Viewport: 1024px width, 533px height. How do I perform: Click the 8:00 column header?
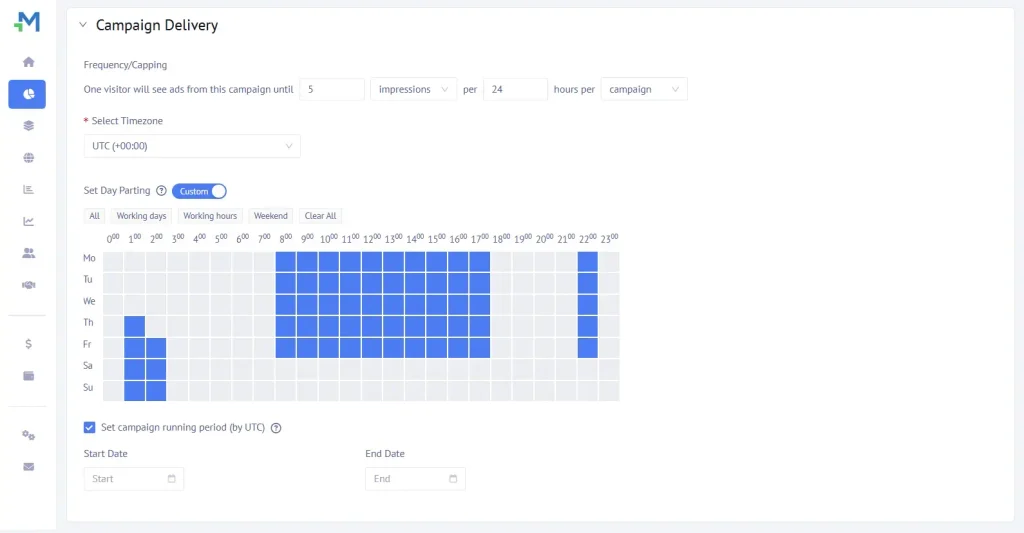pyautogui.click(x=286, y=239)
